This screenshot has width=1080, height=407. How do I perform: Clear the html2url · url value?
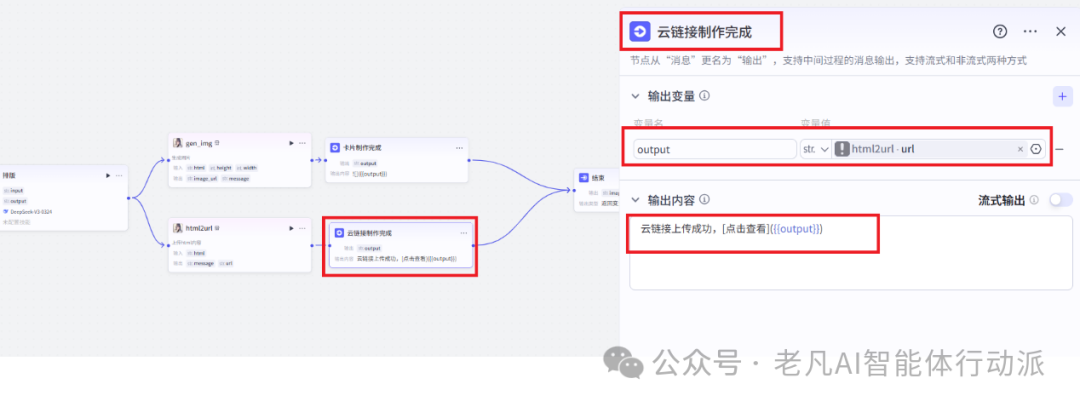point(1020,149)
